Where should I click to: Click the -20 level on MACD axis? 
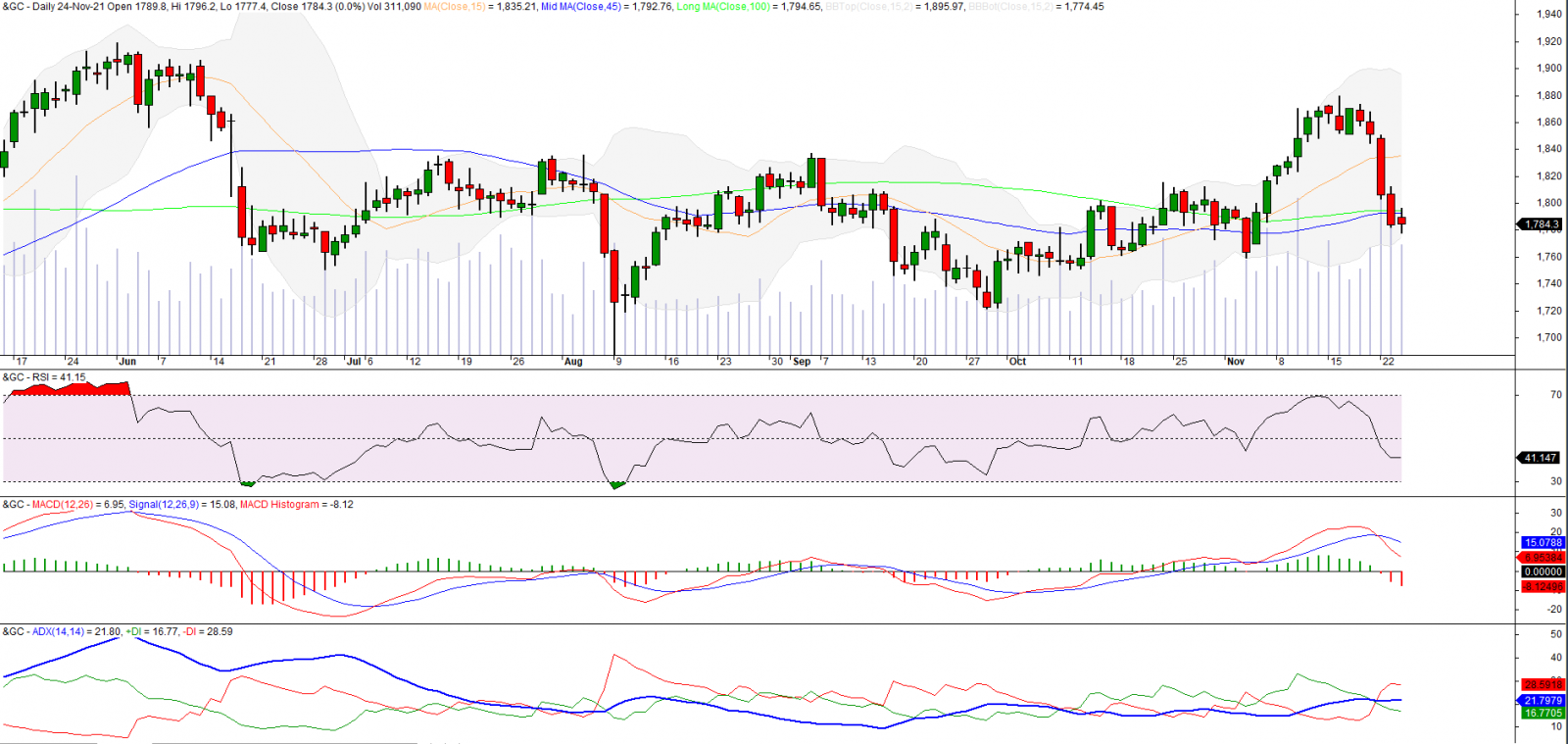pos(1554,610)
